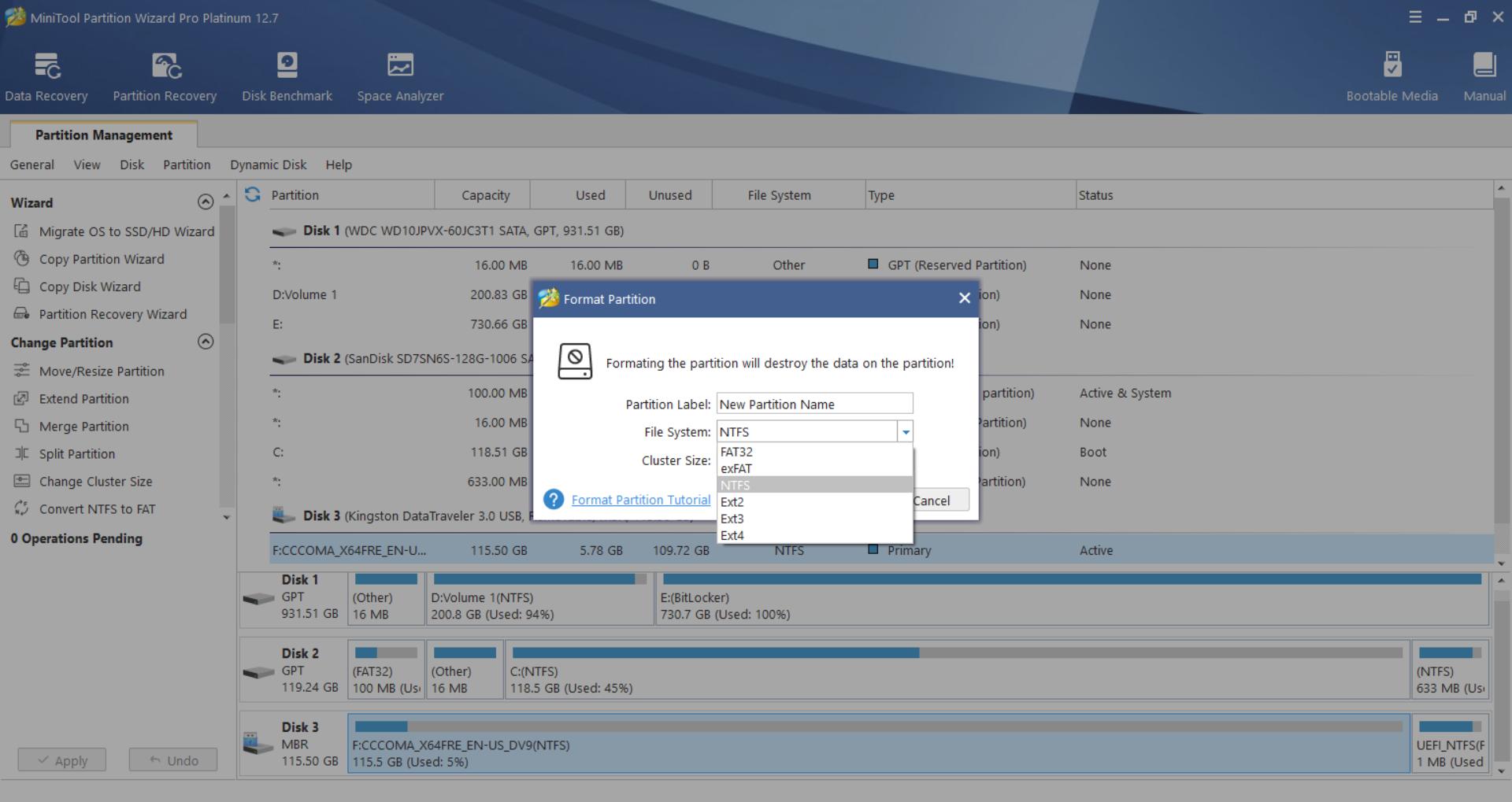Select exFAT file system option
This screenshot has width=1512, height=802.
(x=736, y=468)
